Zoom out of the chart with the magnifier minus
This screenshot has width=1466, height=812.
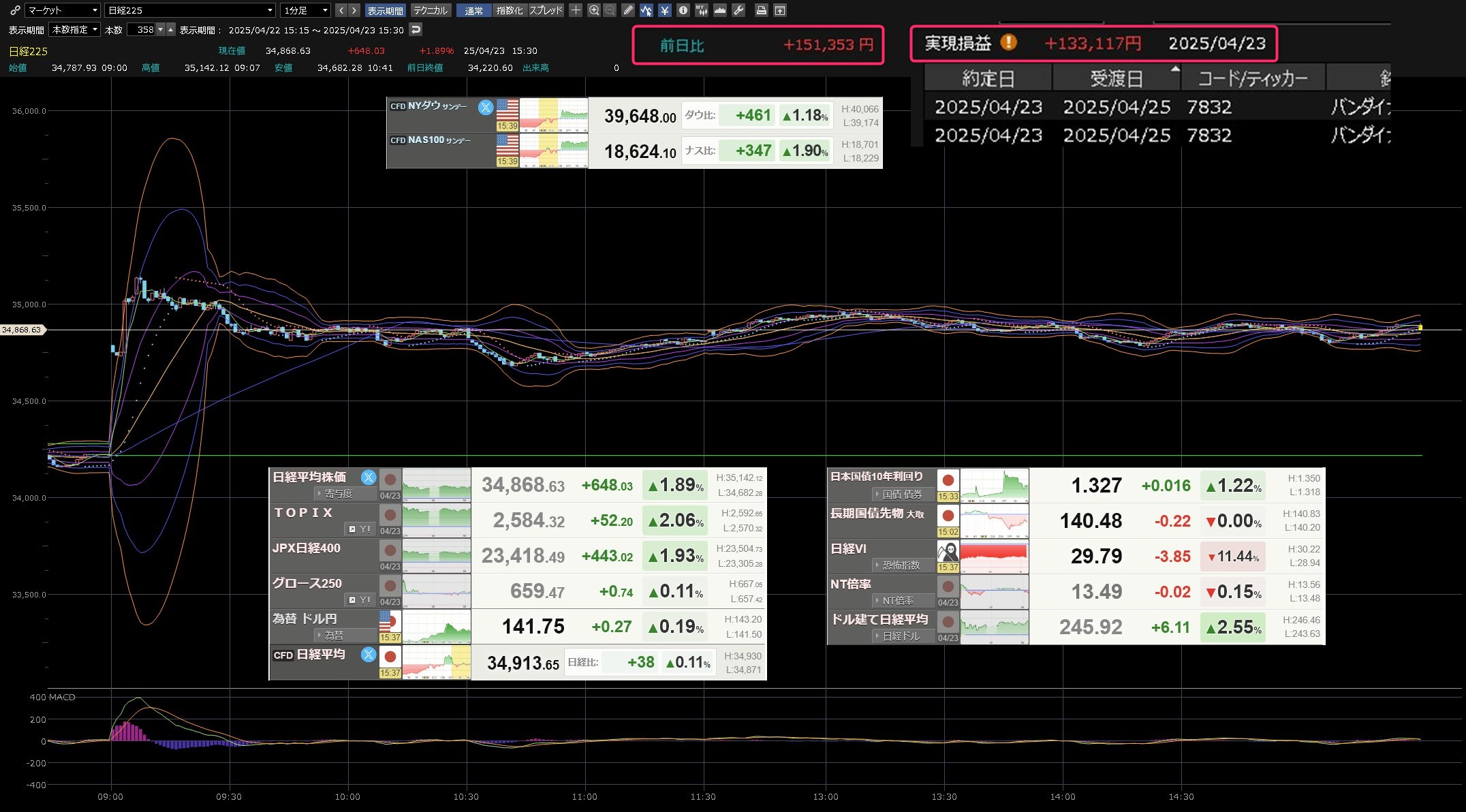coord(610,10)
